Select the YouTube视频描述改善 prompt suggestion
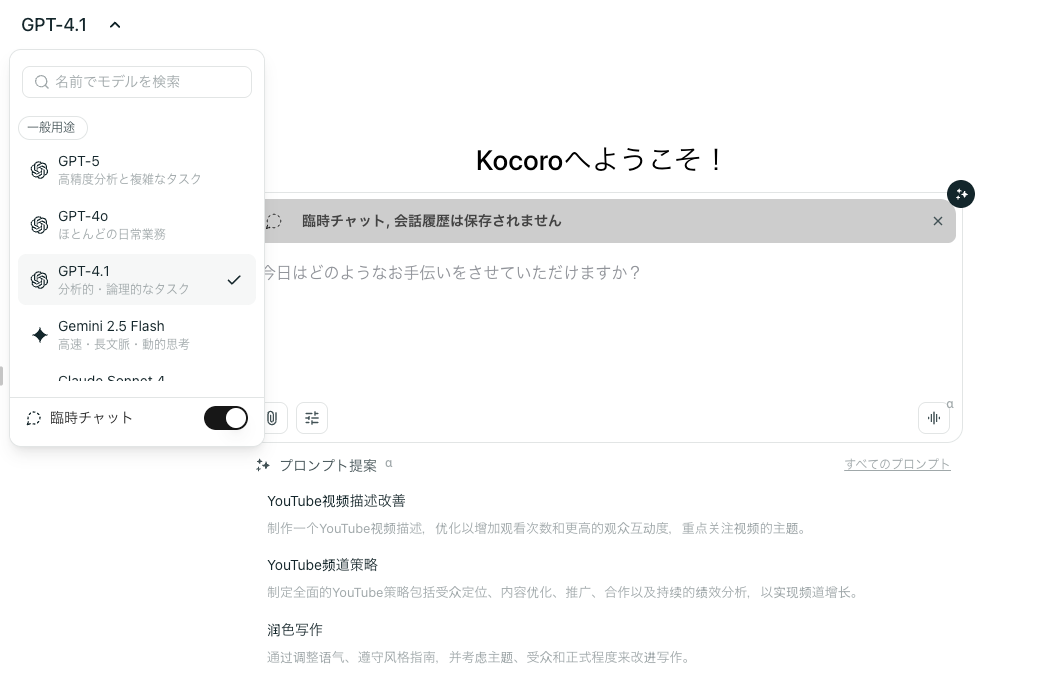Screen dimensions: 1056x698 (336, 501)
